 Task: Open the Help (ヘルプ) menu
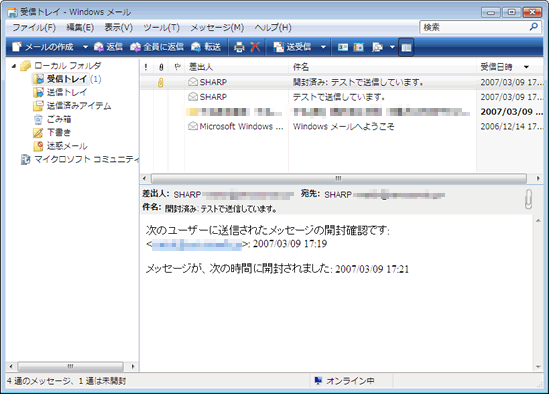coord(273,27)
